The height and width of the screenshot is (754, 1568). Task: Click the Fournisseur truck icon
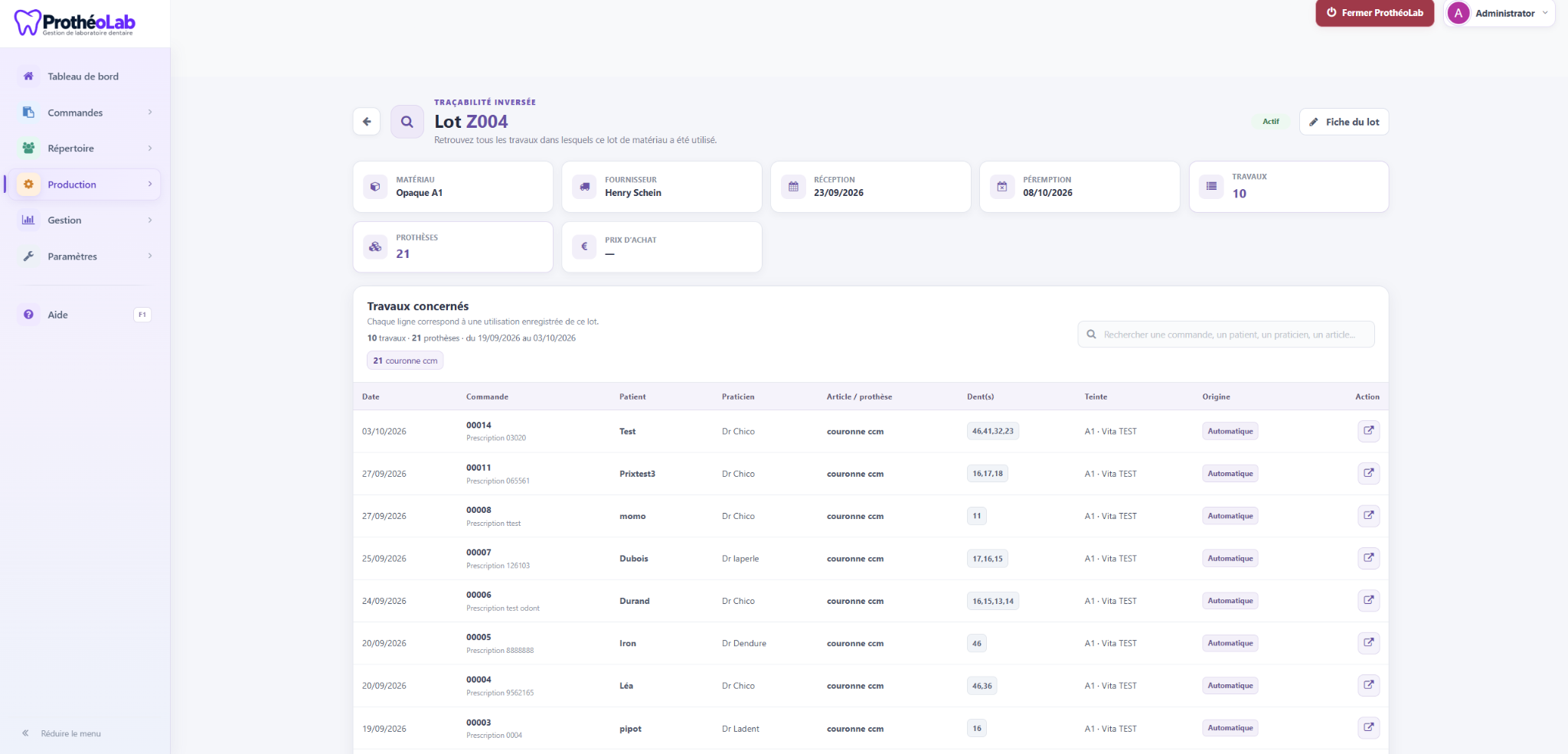(x=584, y=186)
